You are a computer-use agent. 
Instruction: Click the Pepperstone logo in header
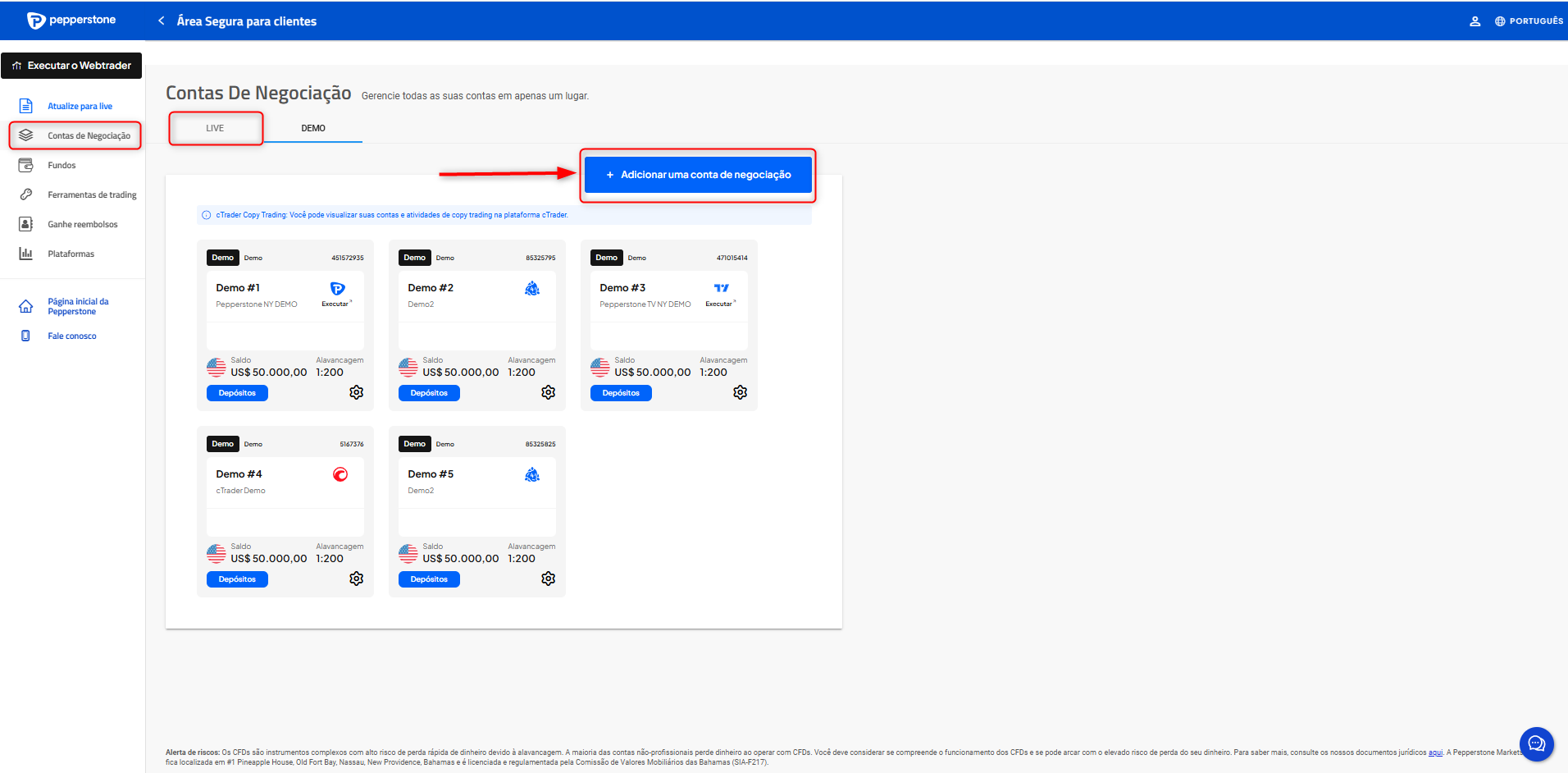click(x=72, y=21)
